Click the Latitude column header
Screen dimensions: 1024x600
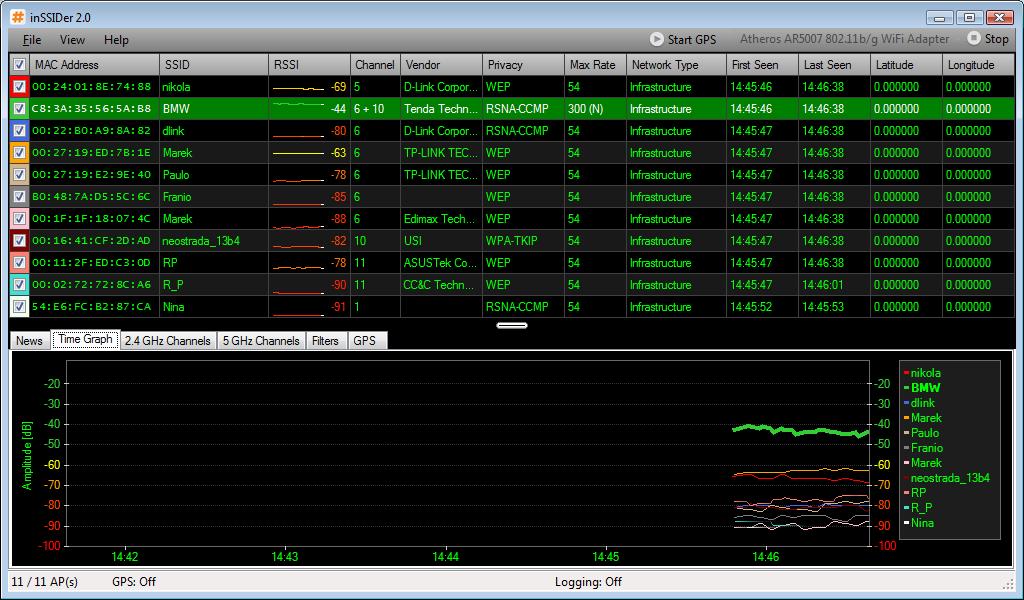point(906,65)
